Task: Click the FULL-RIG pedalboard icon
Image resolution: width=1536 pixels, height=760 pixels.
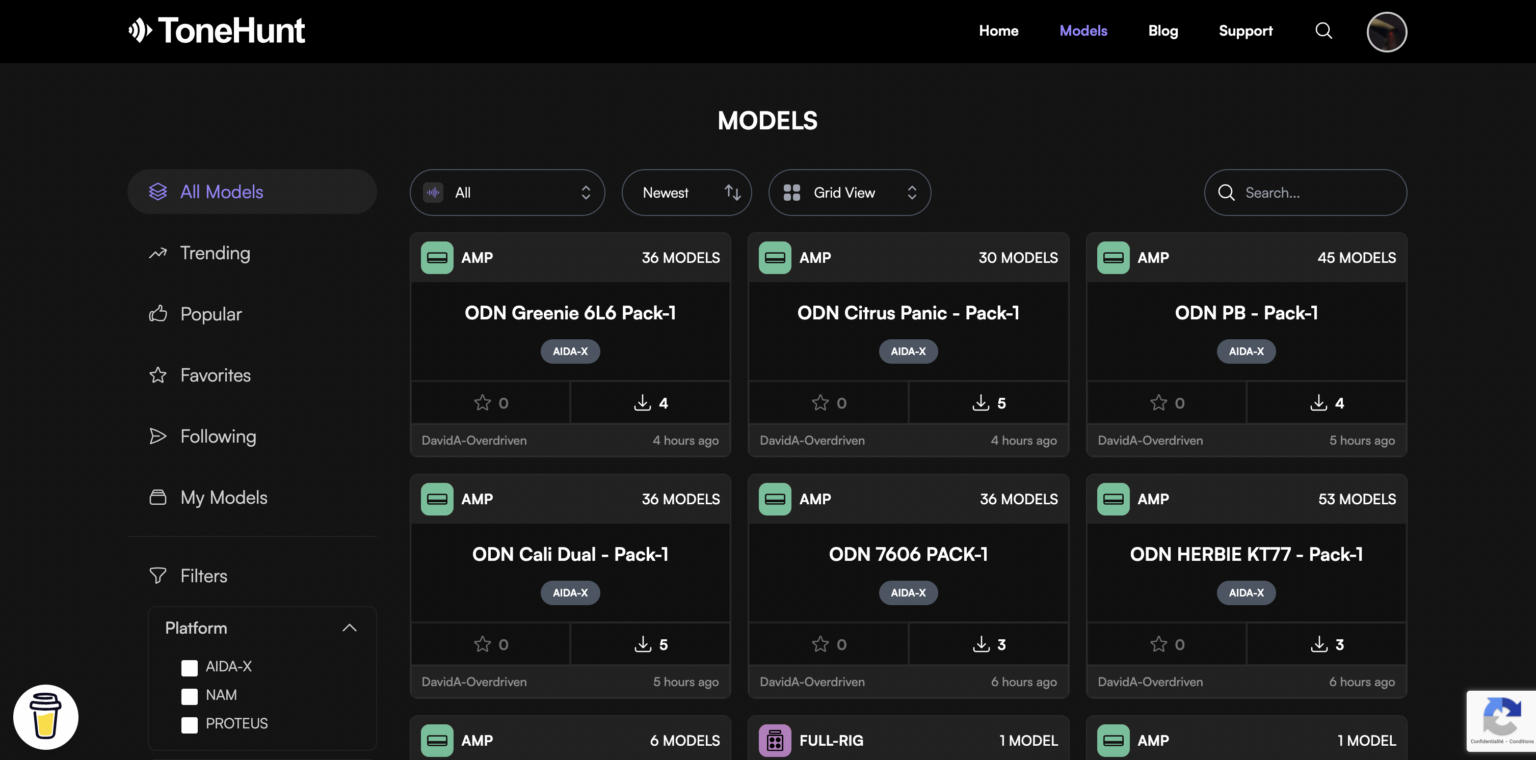Action: pyautogui.click(x=775, y=740)
